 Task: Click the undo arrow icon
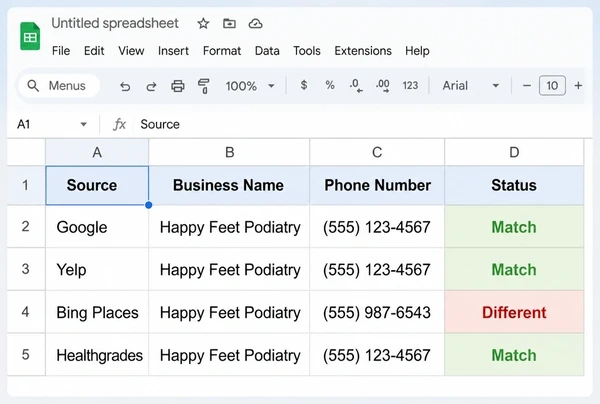point(125,86)
